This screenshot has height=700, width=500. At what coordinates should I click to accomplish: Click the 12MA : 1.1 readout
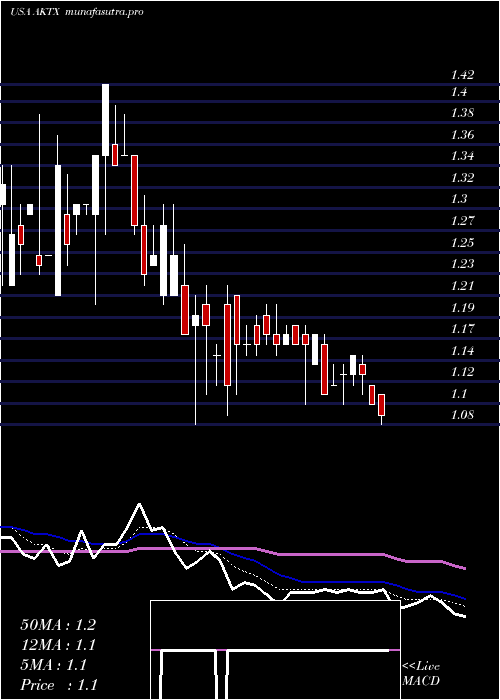58,645
